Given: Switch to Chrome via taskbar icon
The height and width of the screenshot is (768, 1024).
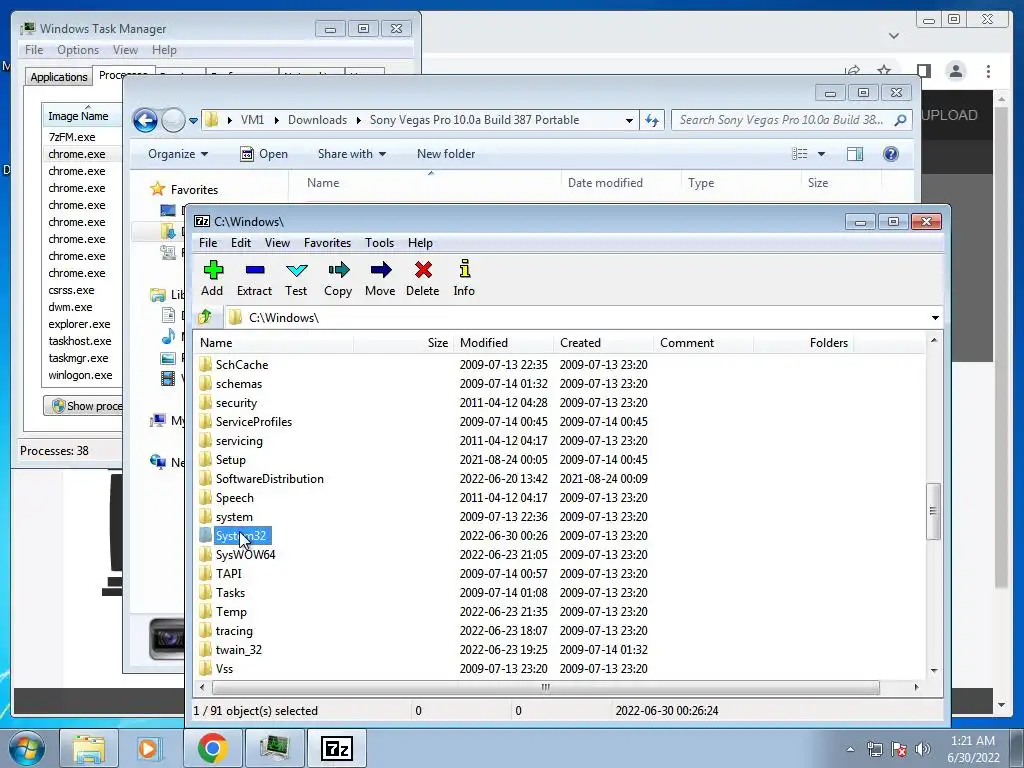Looking at the screenshot, I should point(212,748).
